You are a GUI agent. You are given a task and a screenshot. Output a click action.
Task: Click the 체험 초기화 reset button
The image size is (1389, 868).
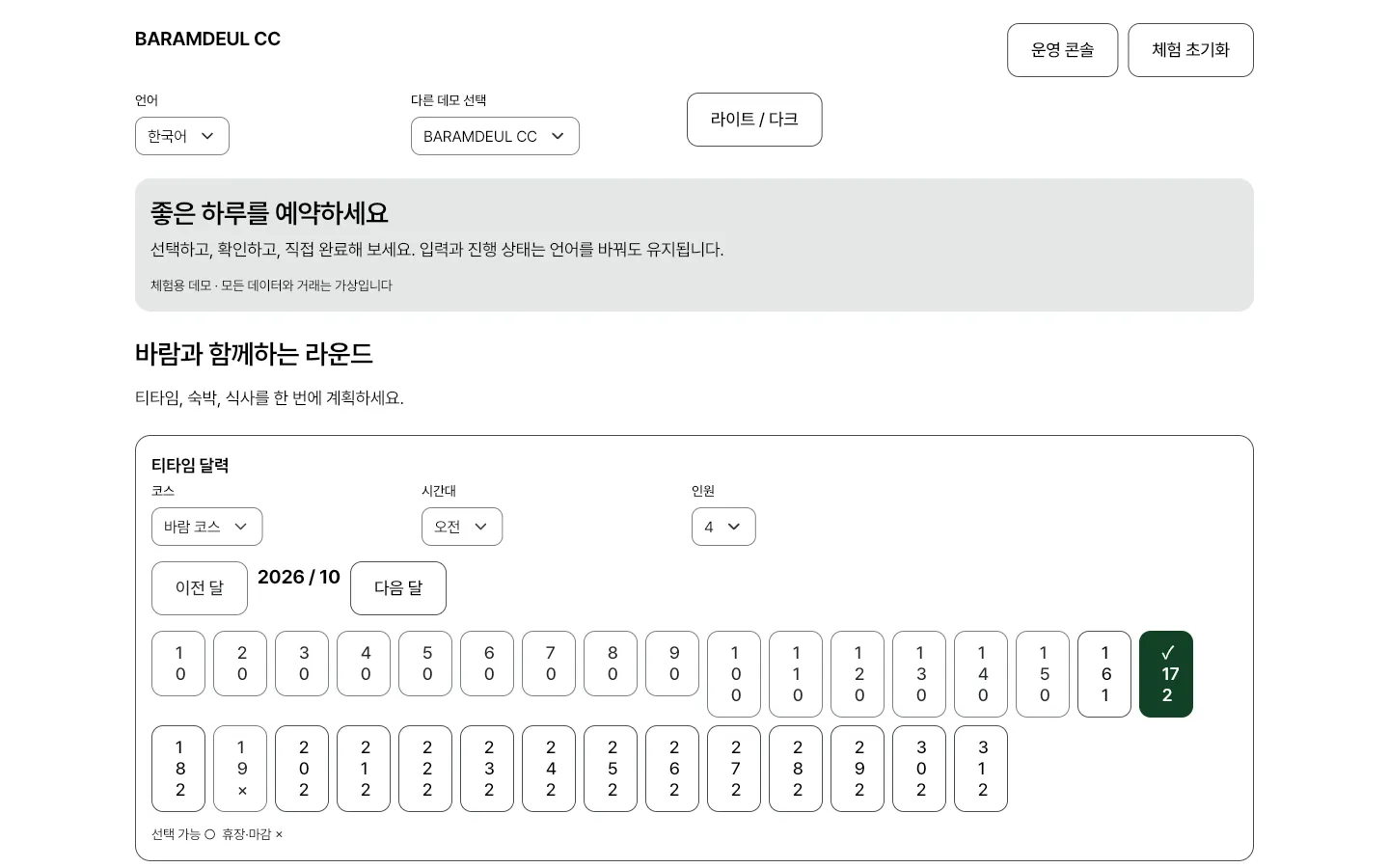tap(1190, 50)
